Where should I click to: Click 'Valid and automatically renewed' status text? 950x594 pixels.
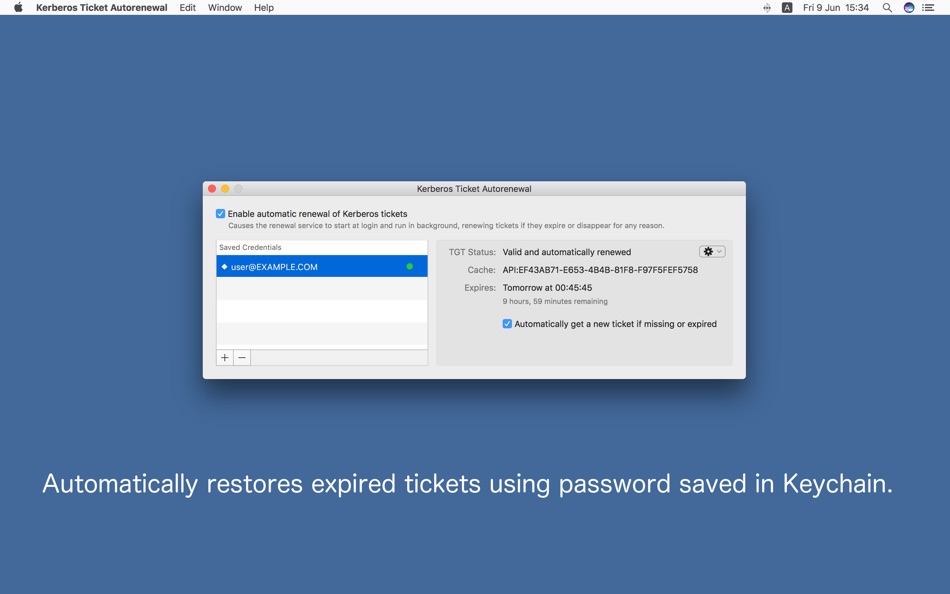(x=566, y=252)
